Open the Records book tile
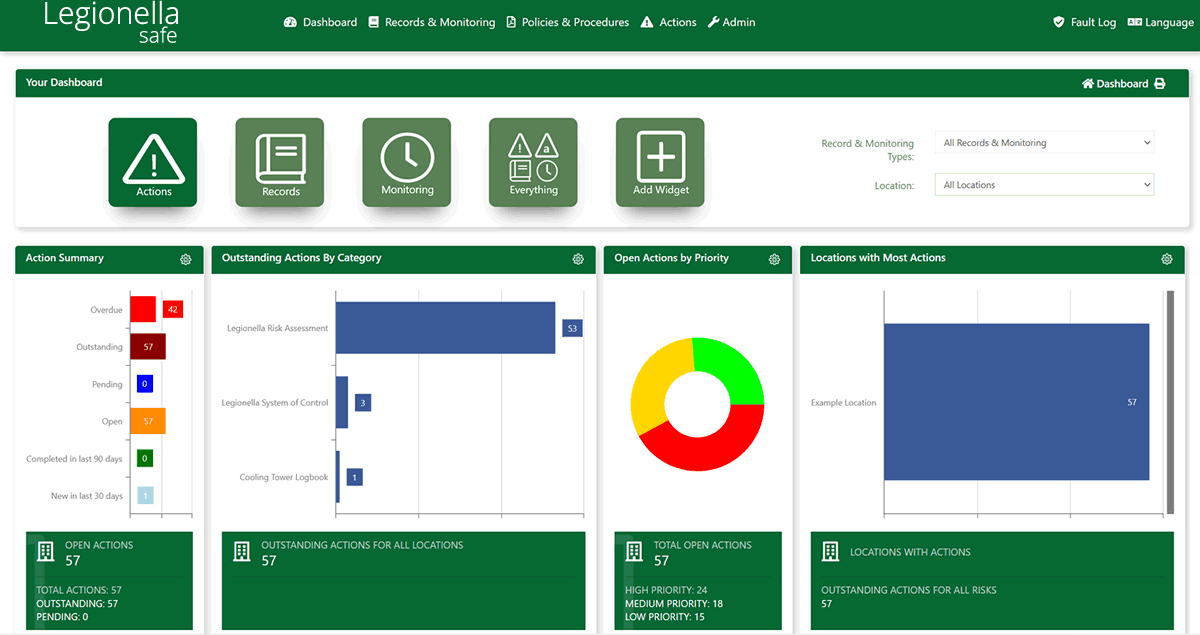Image resolution: width=1200 pixels, height=635 pixels. (x=280, y=162)
